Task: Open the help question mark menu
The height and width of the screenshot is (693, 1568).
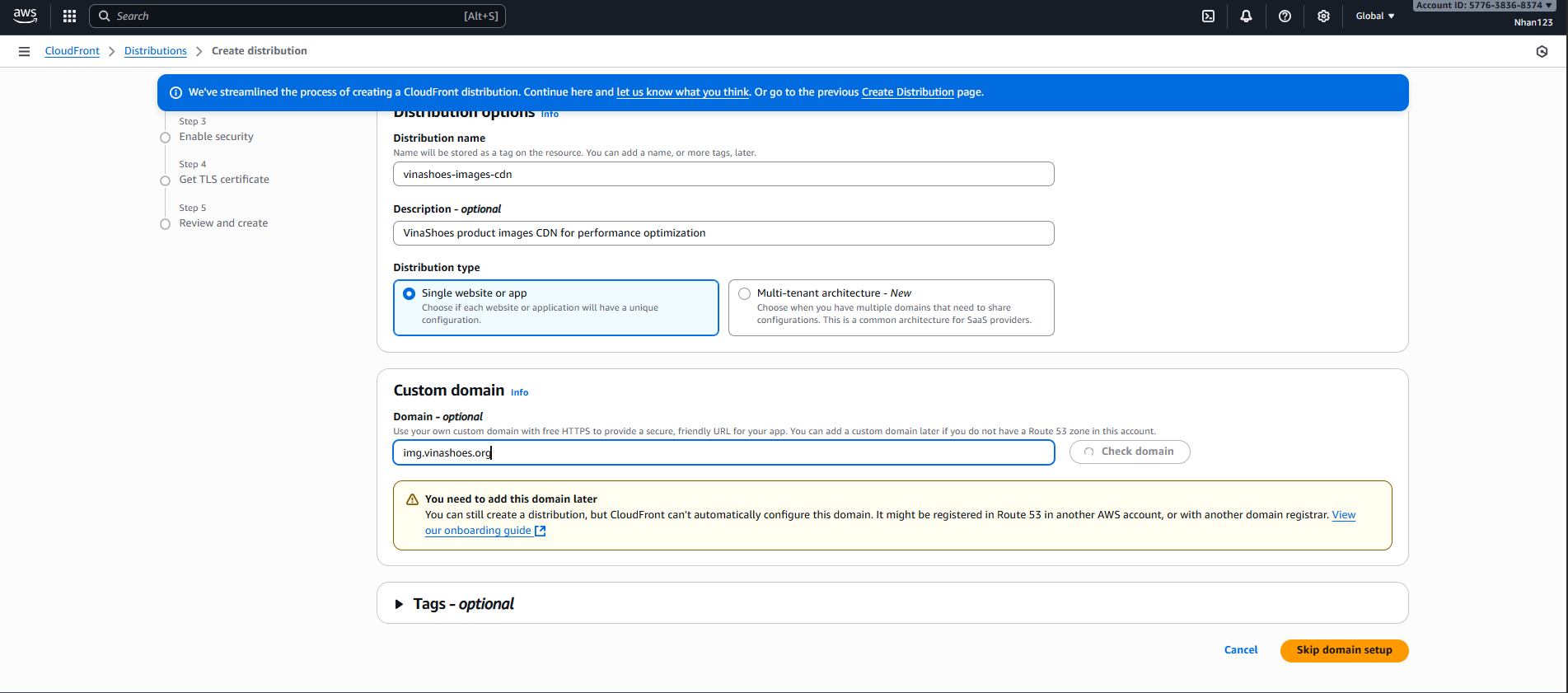Action: pyautogui.click(x=1285, y=16)
